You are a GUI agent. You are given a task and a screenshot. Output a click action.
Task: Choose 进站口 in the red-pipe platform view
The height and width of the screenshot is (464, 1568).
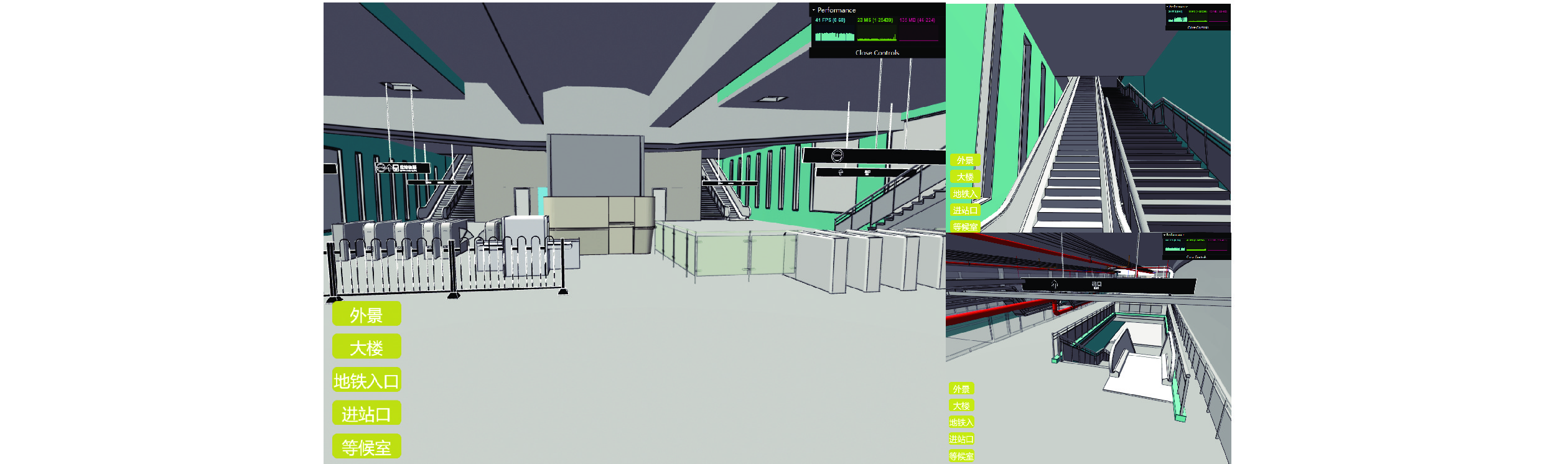(x=961, y=439)
